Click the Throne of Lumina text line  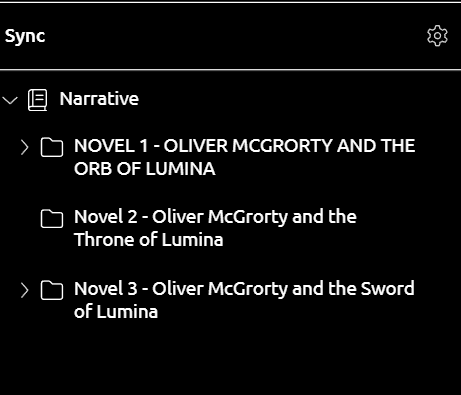(149, 240)
